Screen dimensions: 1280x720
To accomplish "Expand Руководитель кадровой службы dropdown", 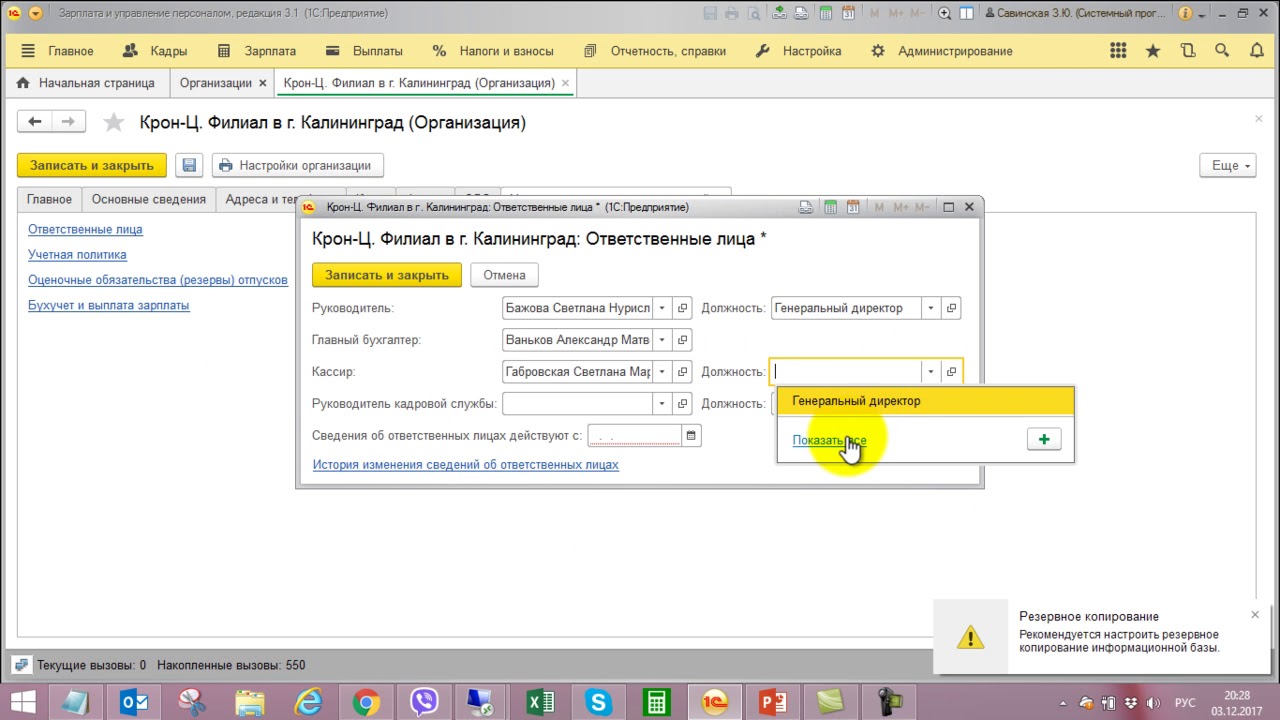I will tap(662, 404).
